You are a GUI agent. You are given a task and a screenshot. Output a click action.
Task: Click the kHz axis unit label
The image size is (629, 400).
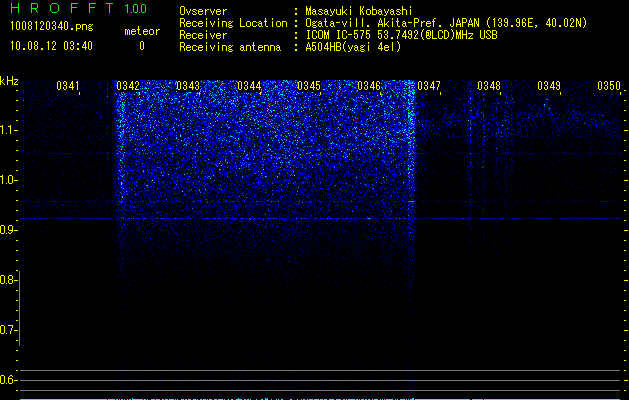pos(9,81)
